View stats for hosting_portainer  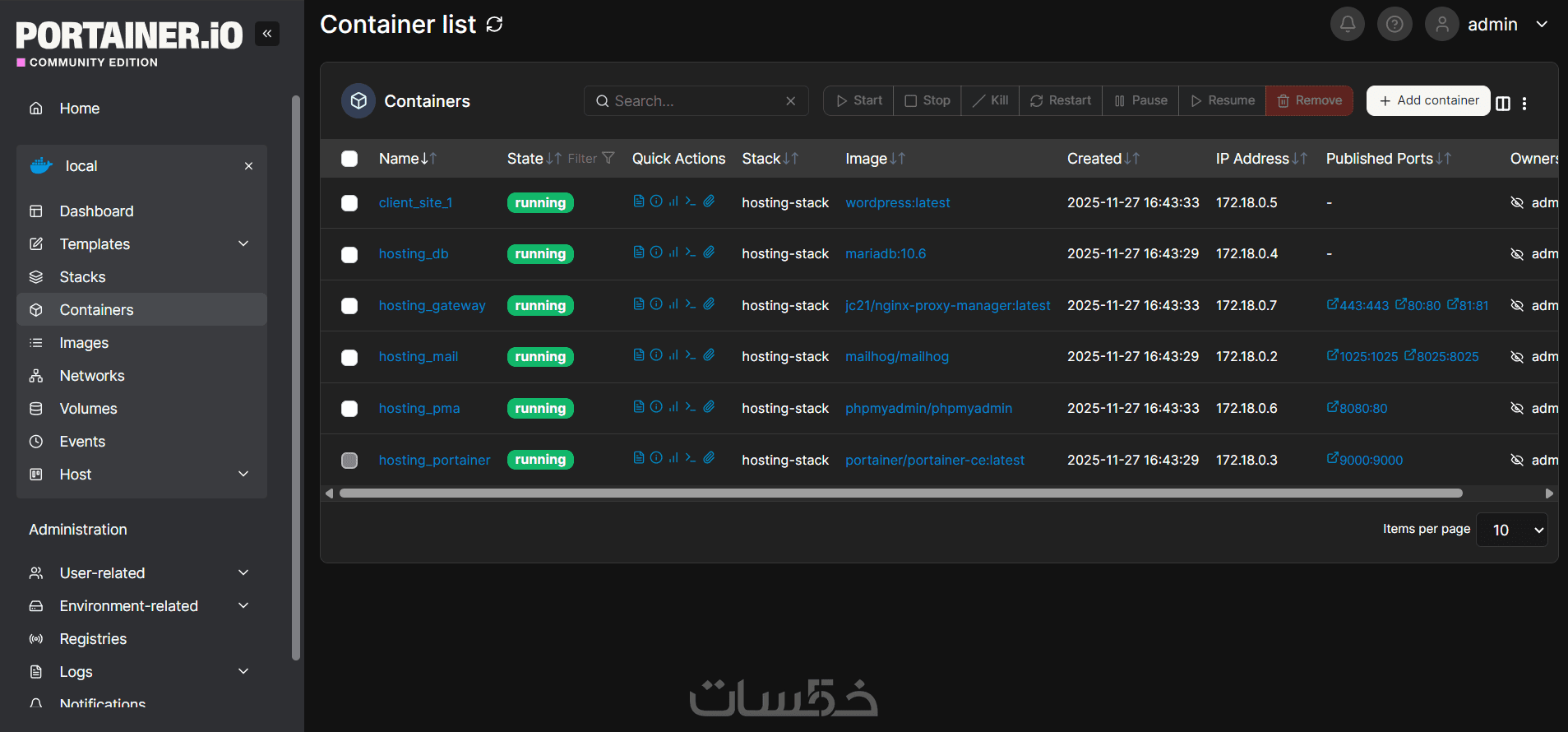point(673,457)
